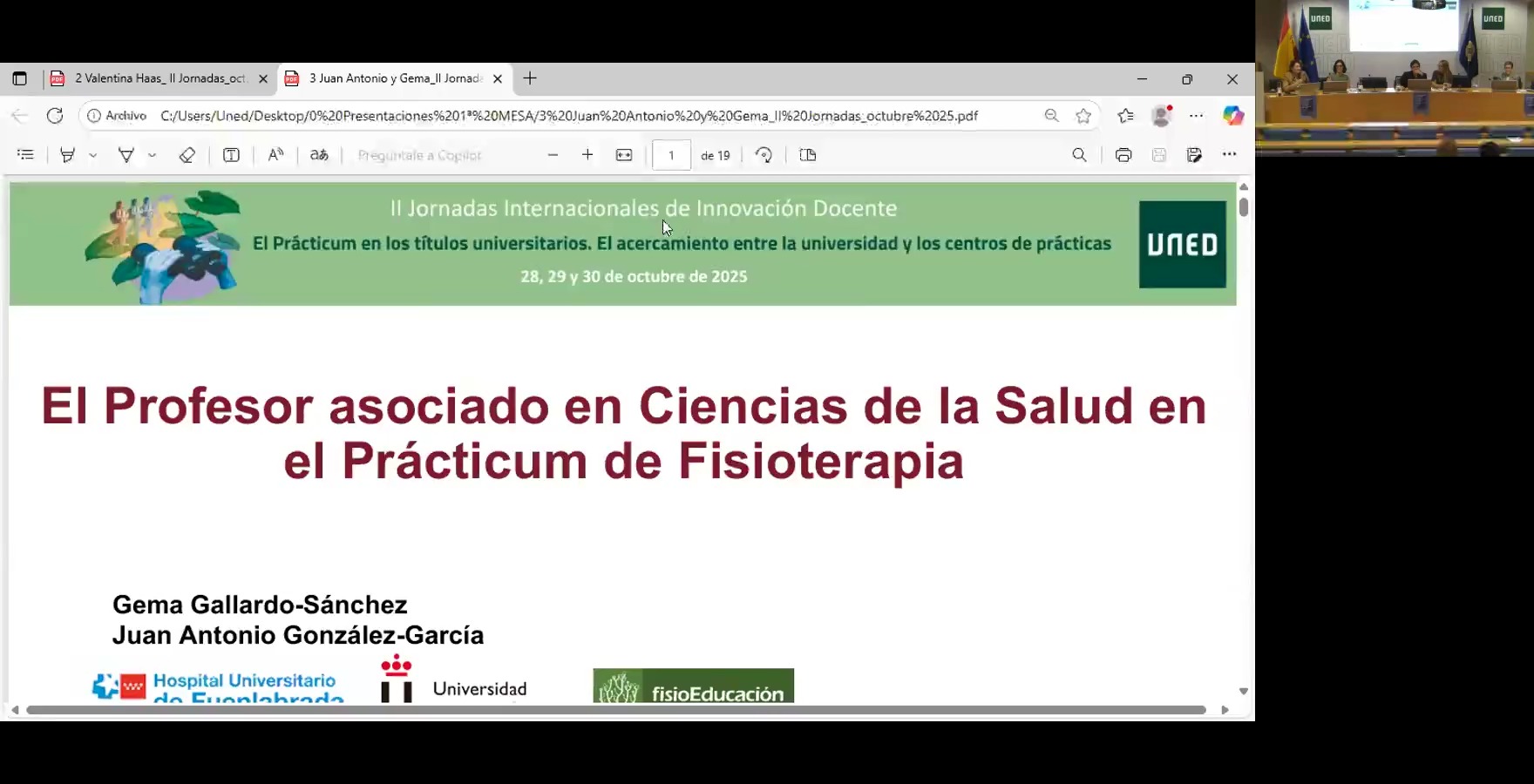Add a text annotation to the PDF
The image size is (1534, 784).
[x=230, y=154]
